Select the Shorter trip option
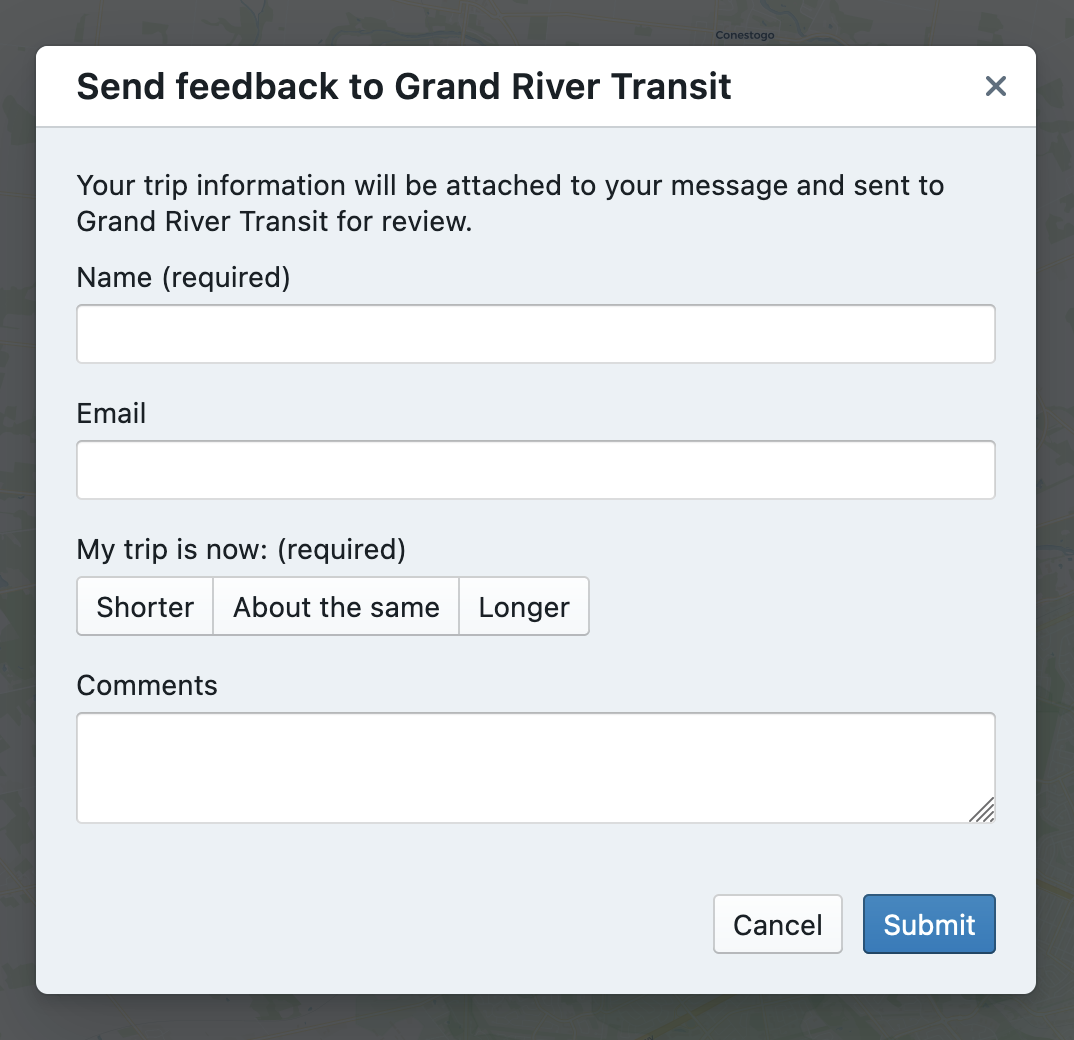The height and width of the screenshot is (1040, 1074). 145,607
